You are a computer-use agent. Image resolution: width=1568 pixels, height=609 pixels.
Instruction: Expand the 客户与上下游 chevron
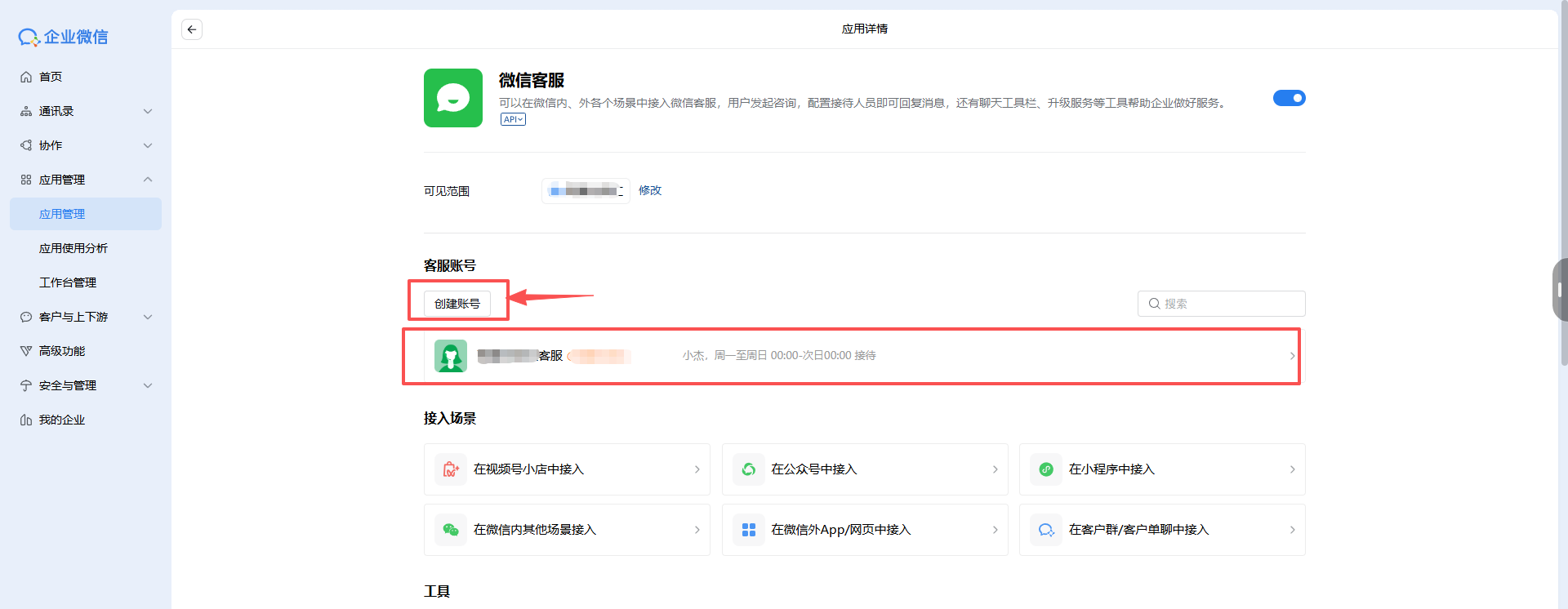pos(148,317)
